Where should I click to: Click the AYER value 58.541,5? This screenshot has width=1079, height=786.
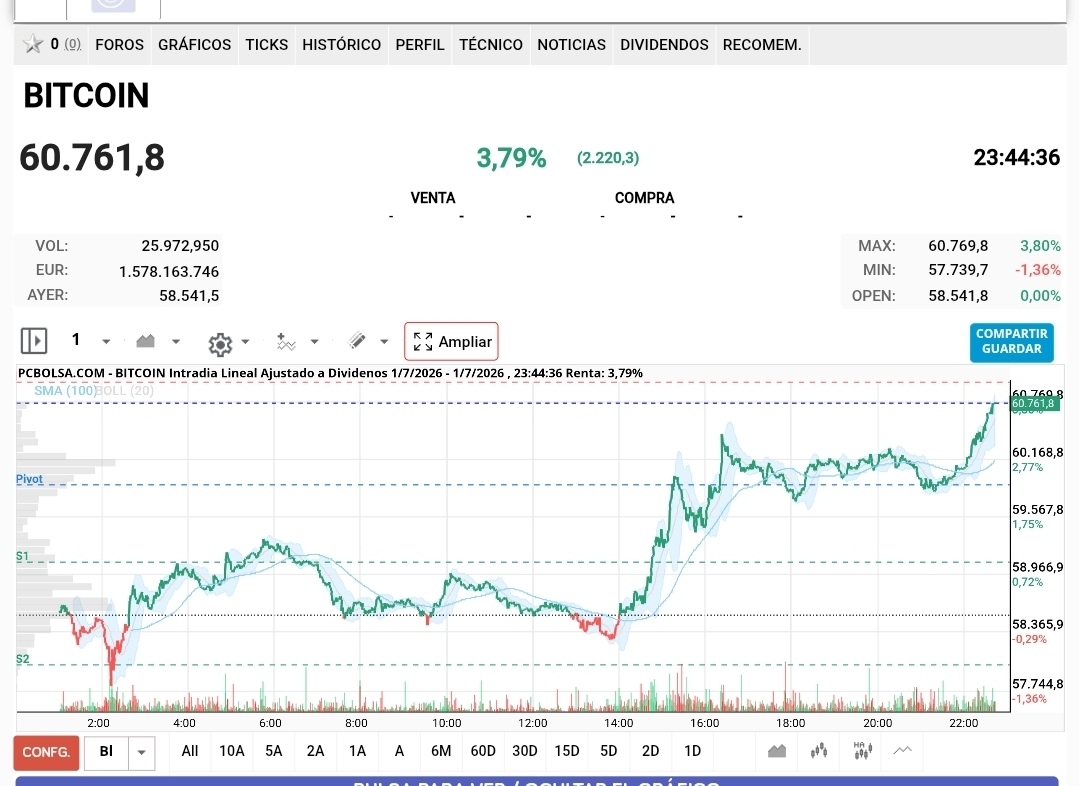tap(189, 296)
